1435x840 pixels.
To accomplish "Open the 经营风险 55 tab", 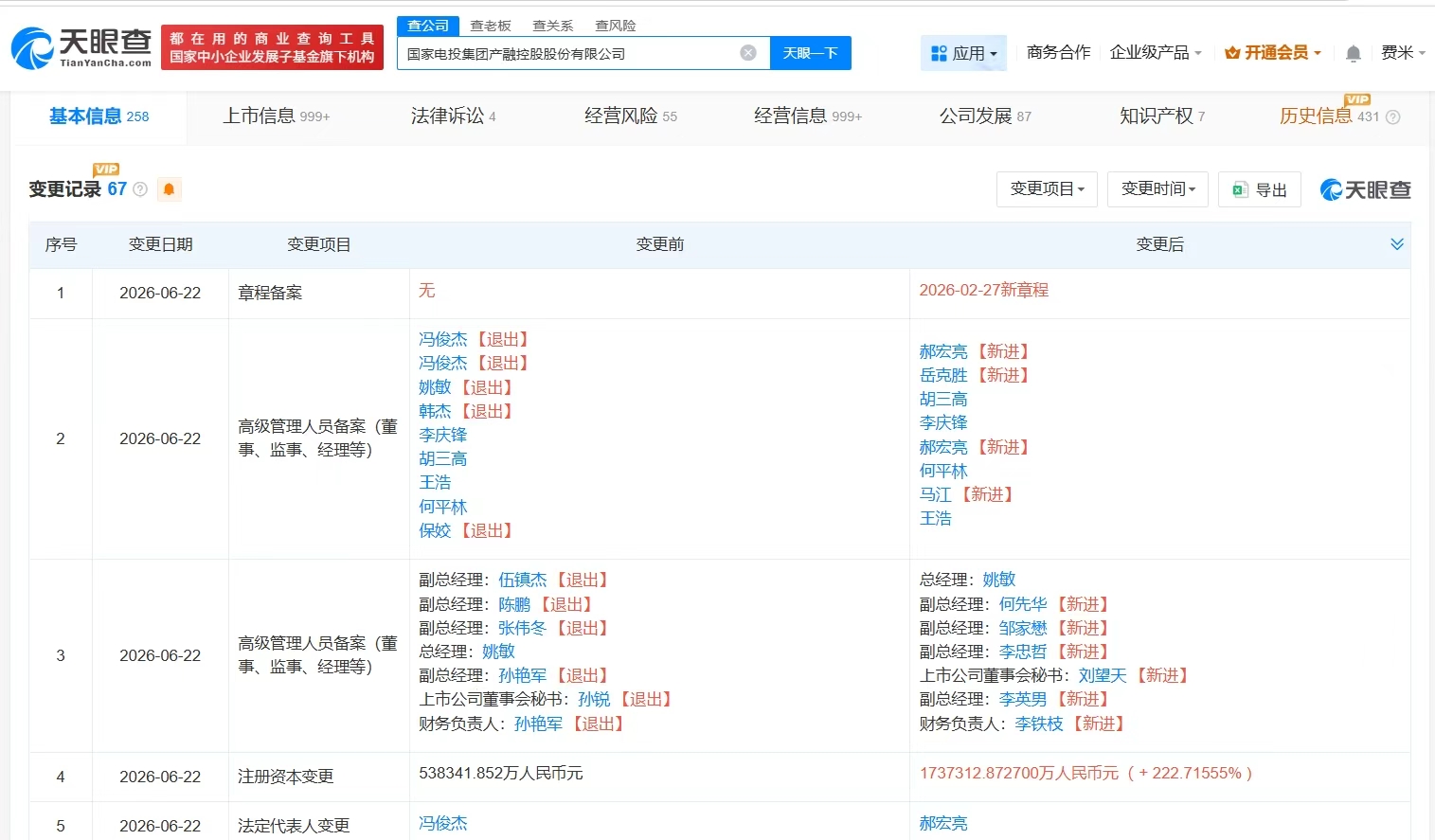I will click(x=630, y=116).
